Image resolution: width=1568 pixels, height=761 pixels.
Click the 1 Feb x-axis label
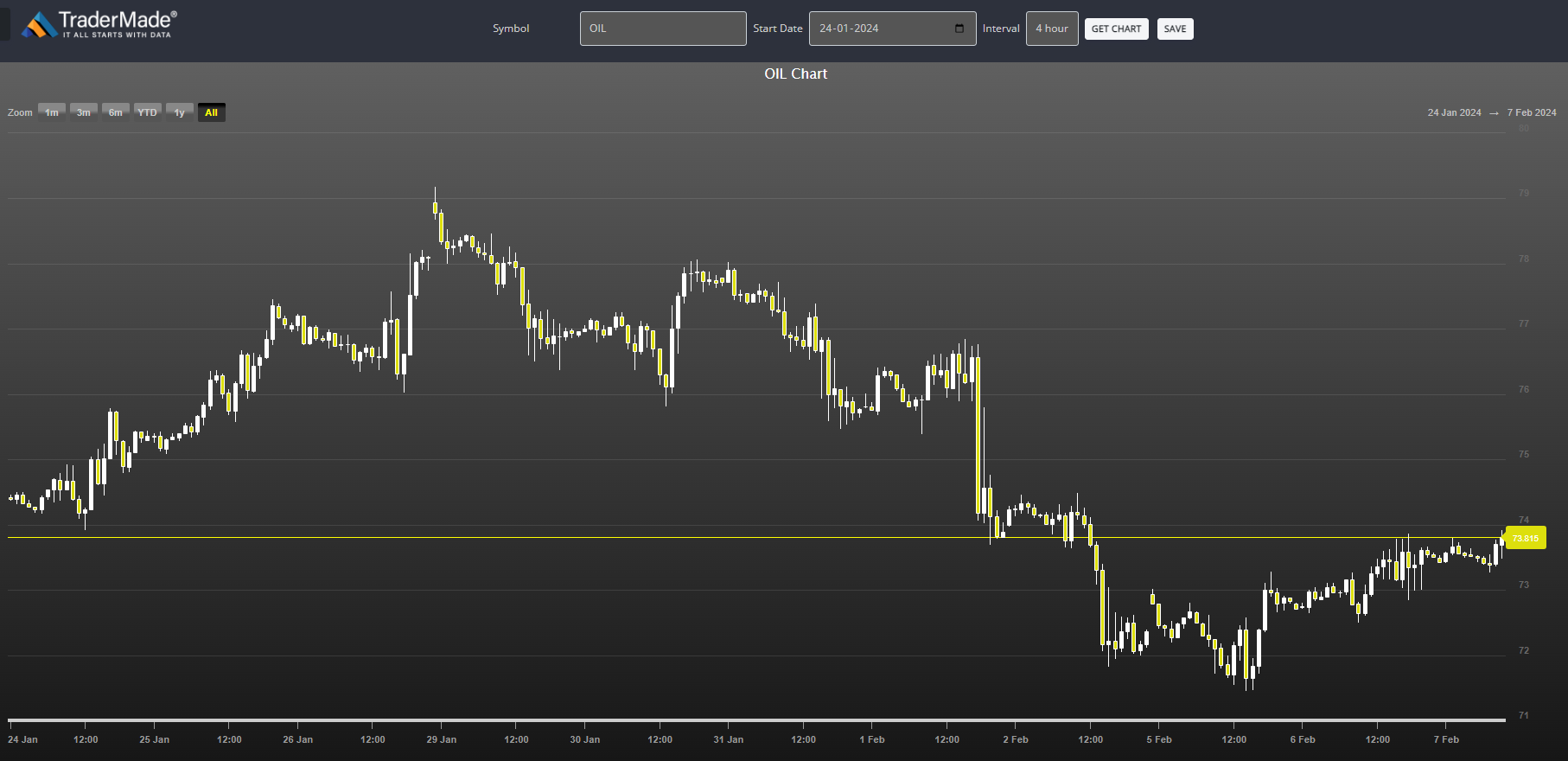(872, 739)
